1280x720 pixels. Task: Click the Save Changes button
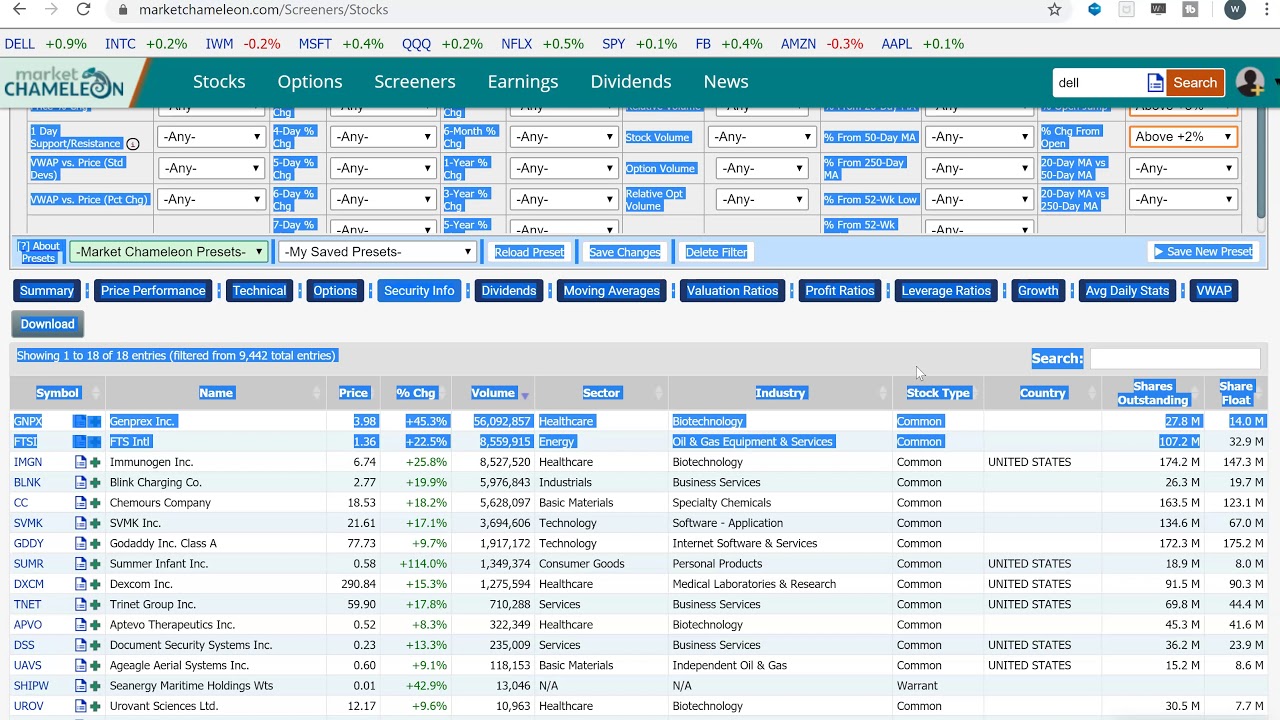pos(624,252)
